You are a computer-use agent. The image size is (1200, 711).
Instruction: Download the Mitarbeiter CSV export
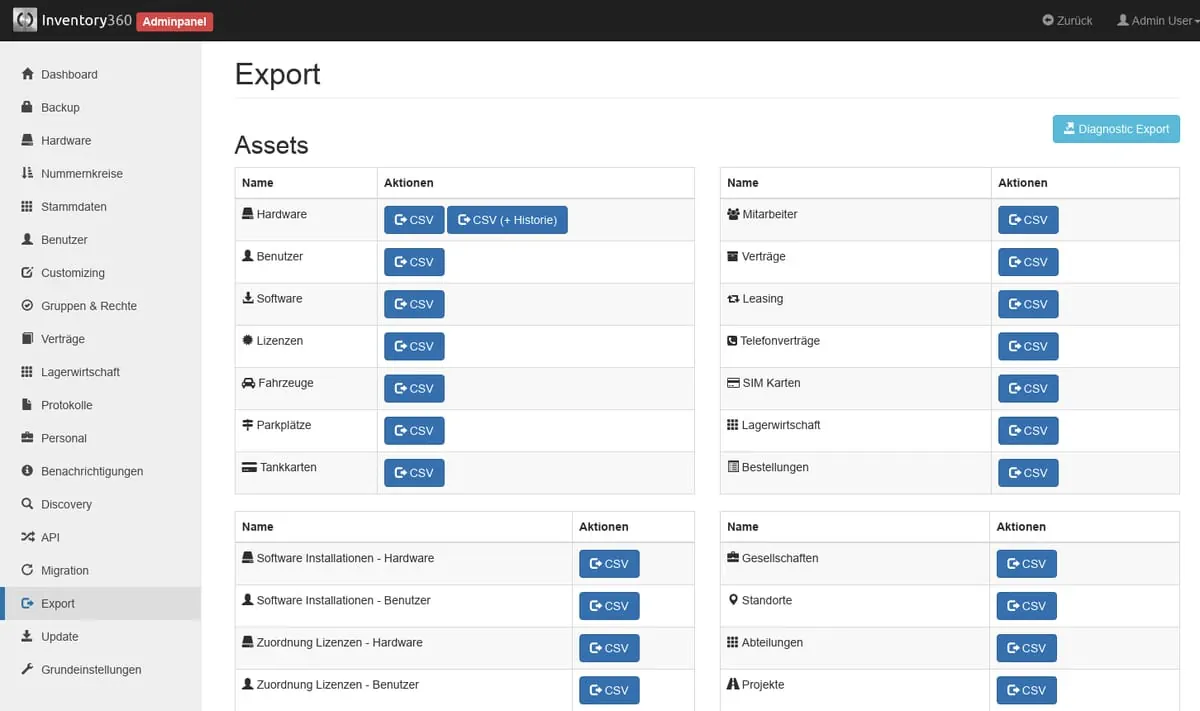pyautogui.click(x=1028, y=220)
